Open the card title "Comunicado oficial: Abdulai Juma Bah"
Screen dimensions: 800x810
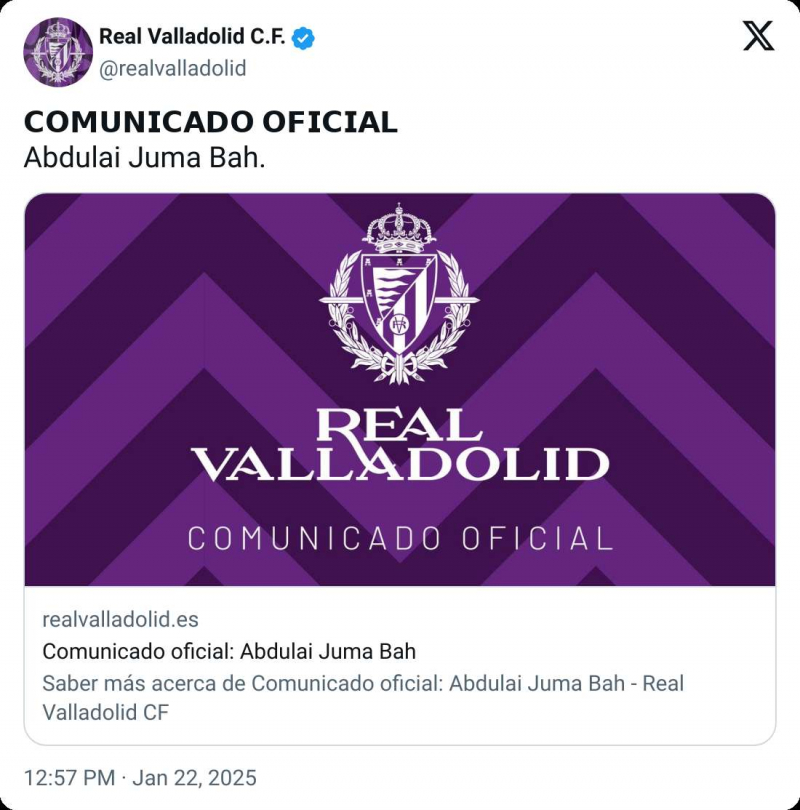pyautogui.click(x=229, y=652)
